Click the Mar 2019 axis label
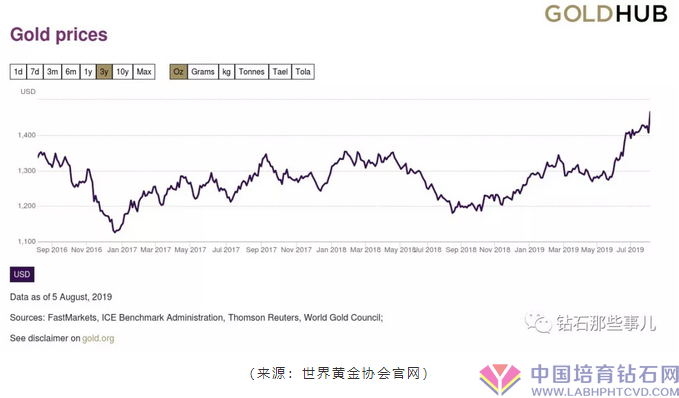The width and height of the screenshot is (679, 398). click(563, 250)
